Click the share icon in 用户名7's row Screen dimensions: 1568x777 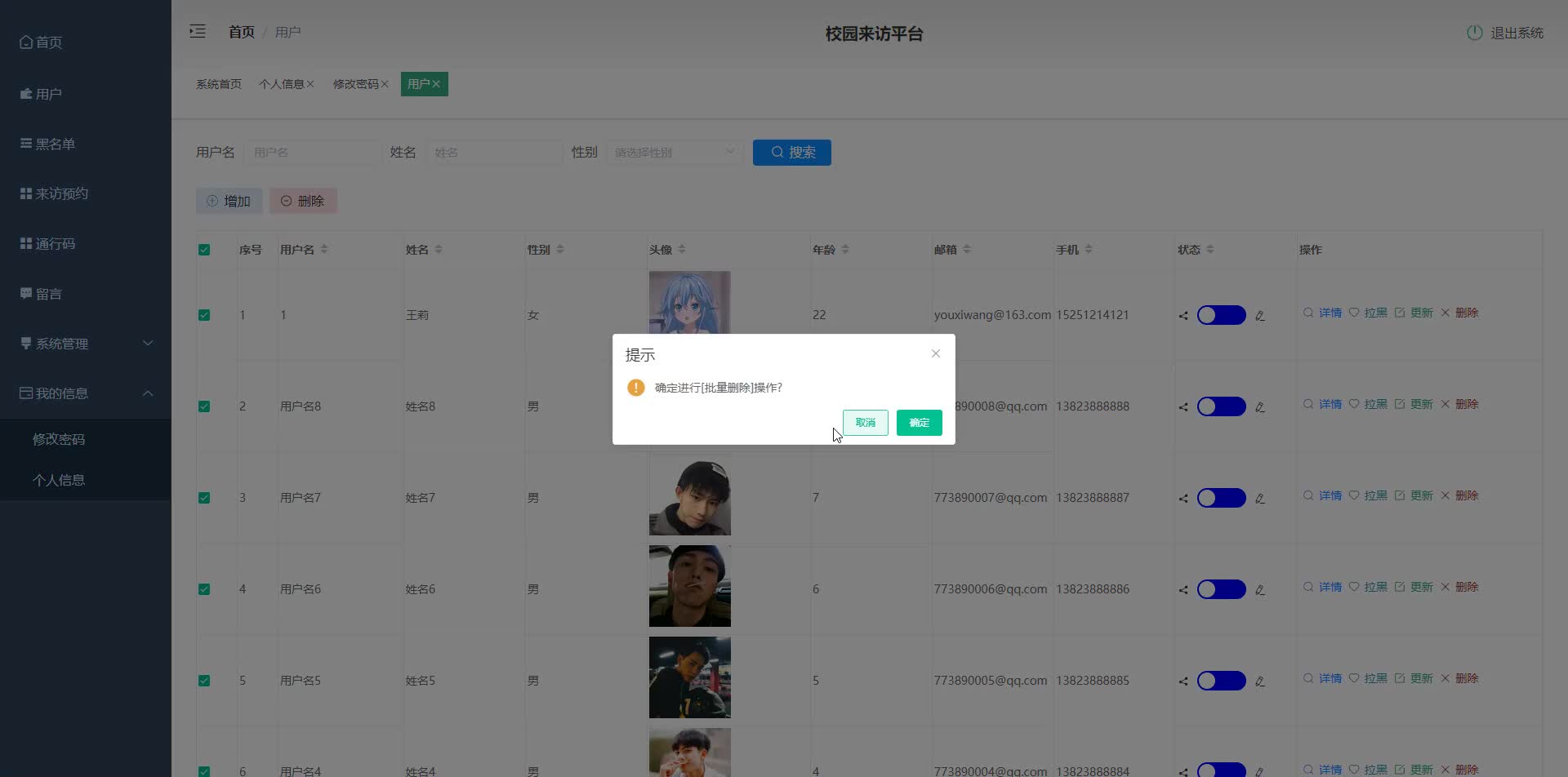pyautogui.click(x=1183, y=499)
